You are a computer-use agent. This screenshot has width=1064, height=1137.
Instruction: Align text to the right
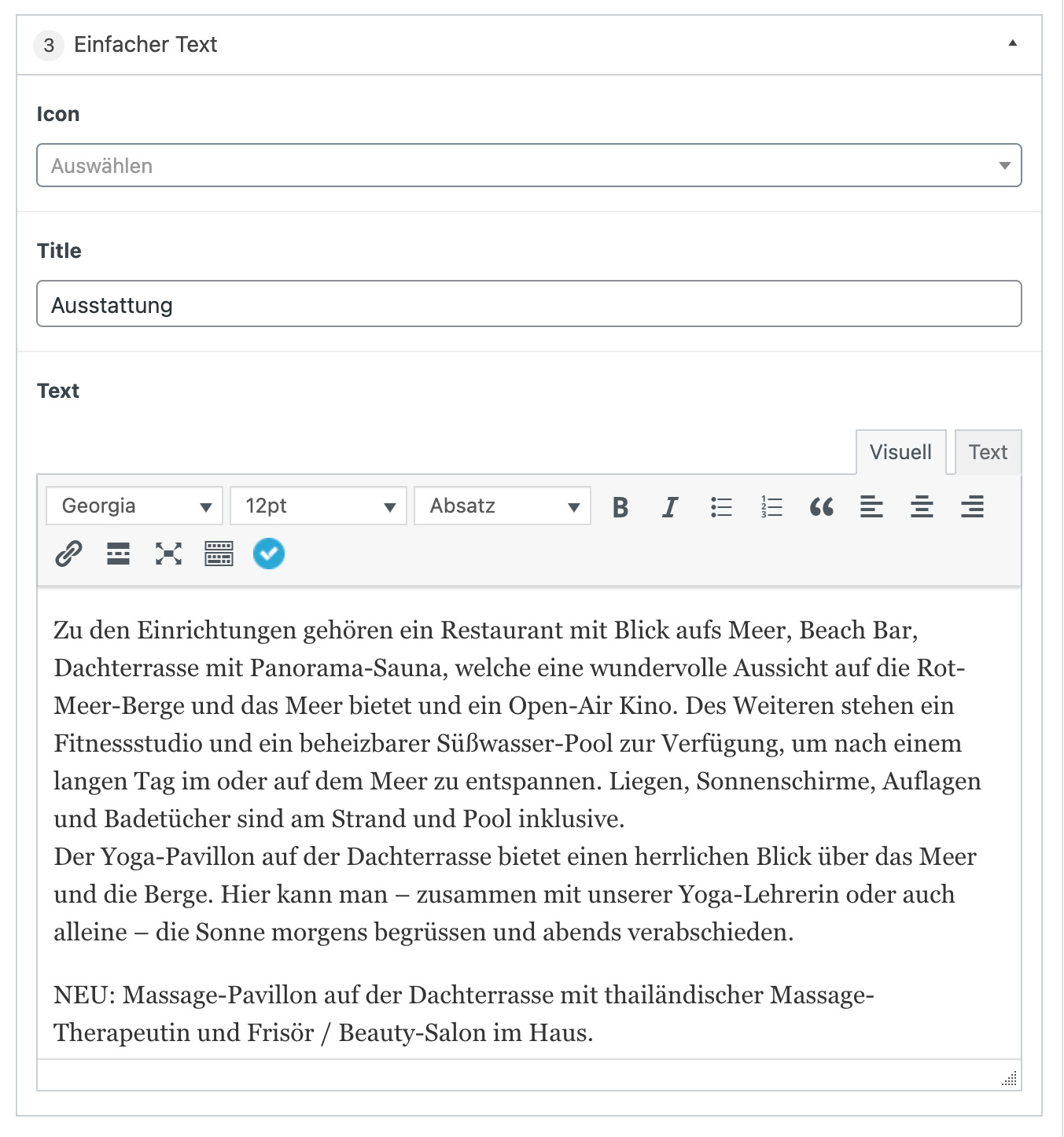(972, 507)
